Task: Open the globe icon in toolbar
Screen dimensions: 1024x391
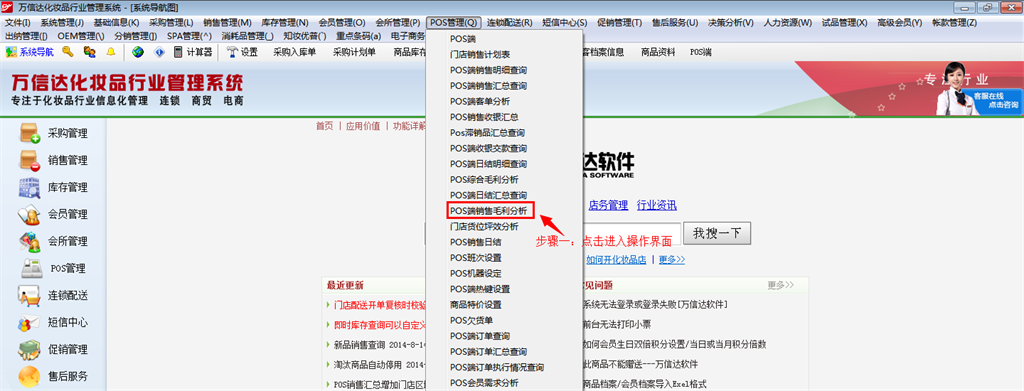Action: coord(138,52)
